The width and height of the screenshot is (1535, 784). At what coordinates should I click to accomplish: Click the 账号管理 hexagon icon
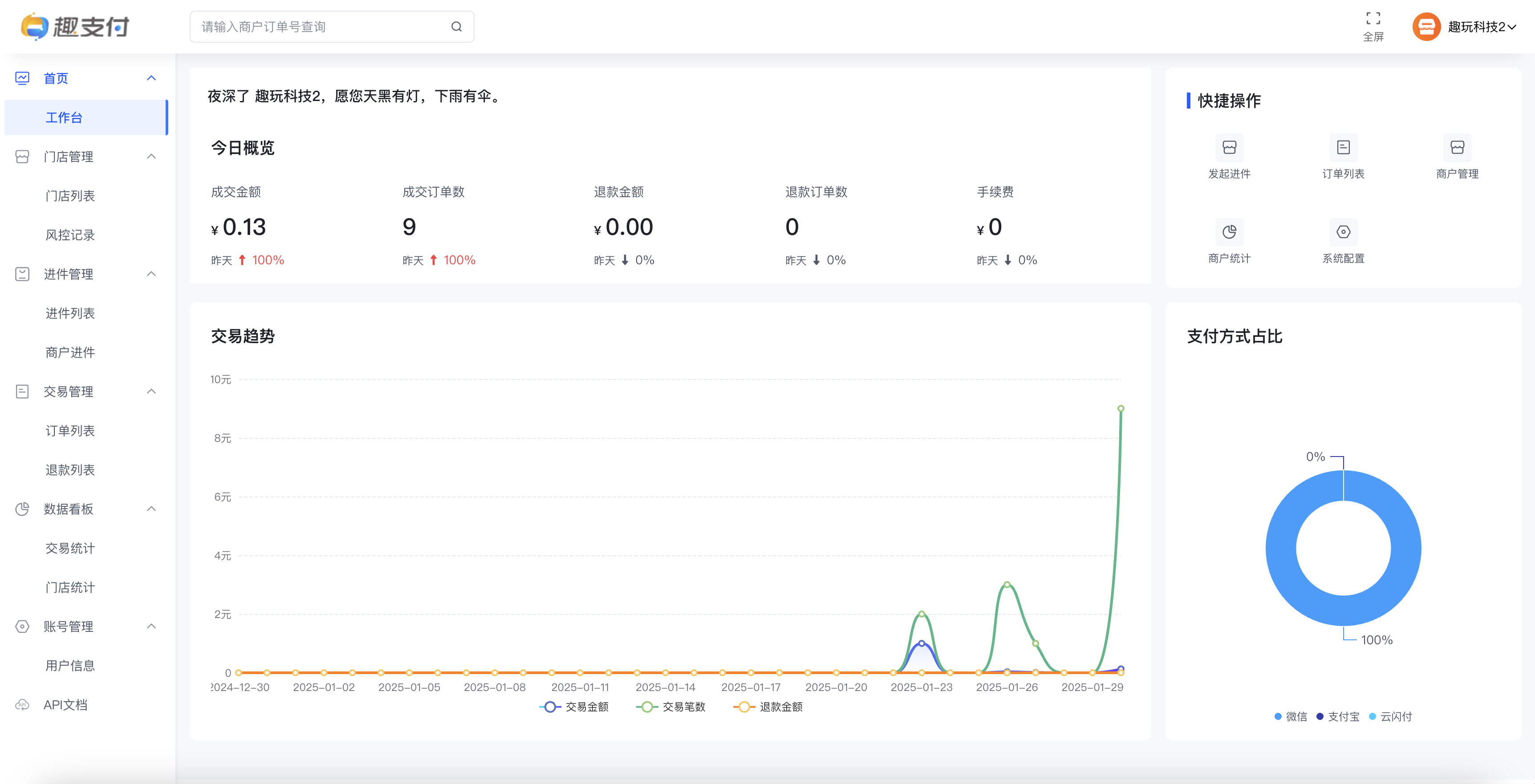click(22, 626)
